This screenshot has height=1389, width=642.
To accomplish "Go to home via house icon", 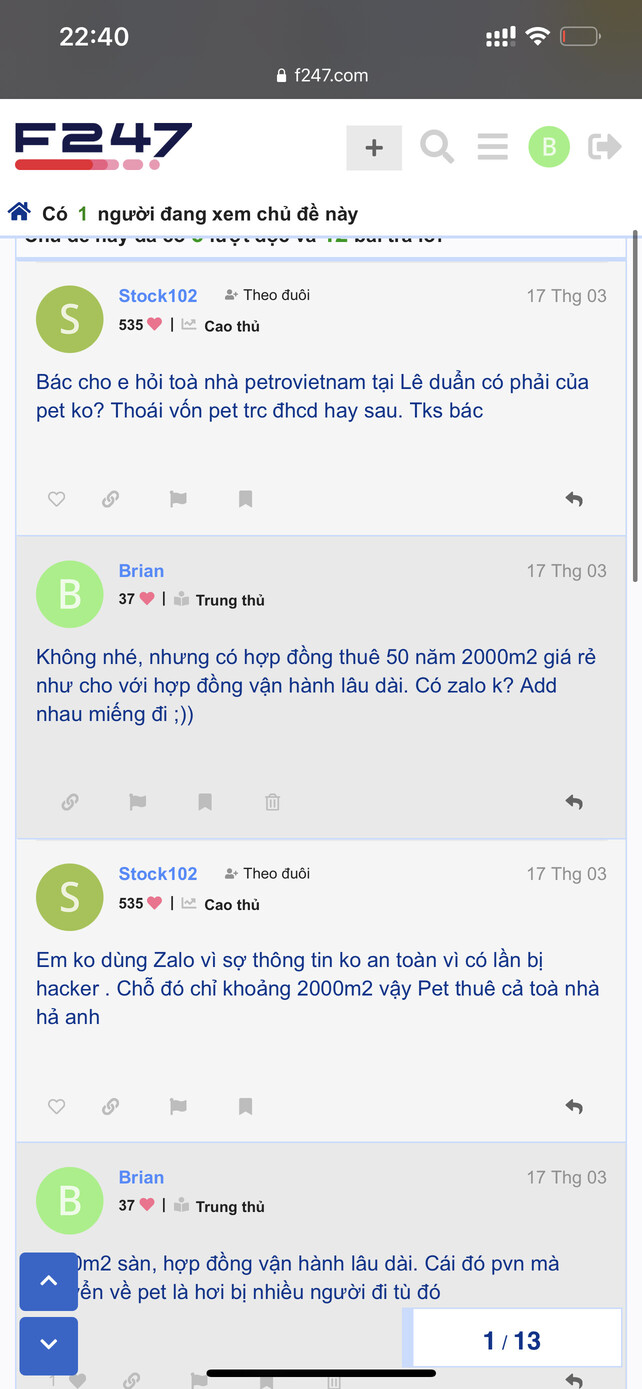I will pos(19,212).
